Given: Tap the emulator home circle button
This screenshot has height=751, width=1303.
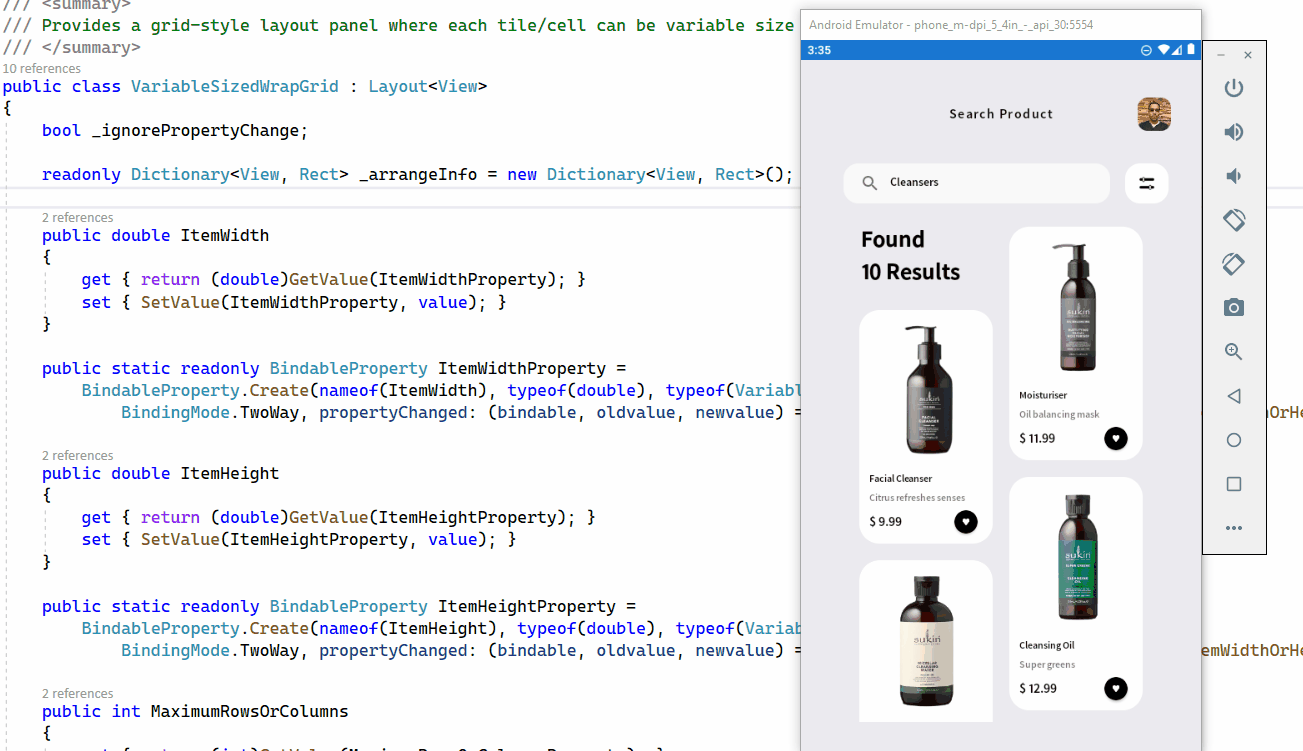Looking at the screenshot, I should (x=1234, y=440).
